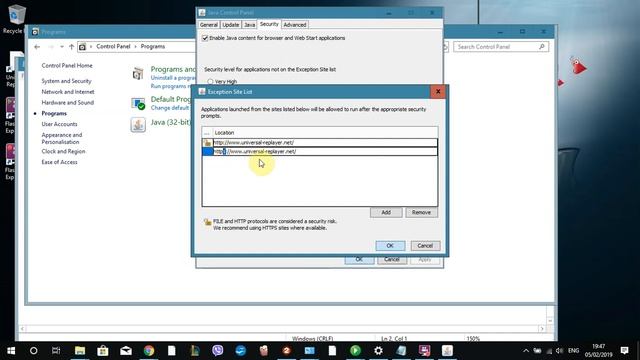Image resolution: width=640 pixels, height=360 pixels.
Task: Open User Accounts category
Action: point(59,124)
